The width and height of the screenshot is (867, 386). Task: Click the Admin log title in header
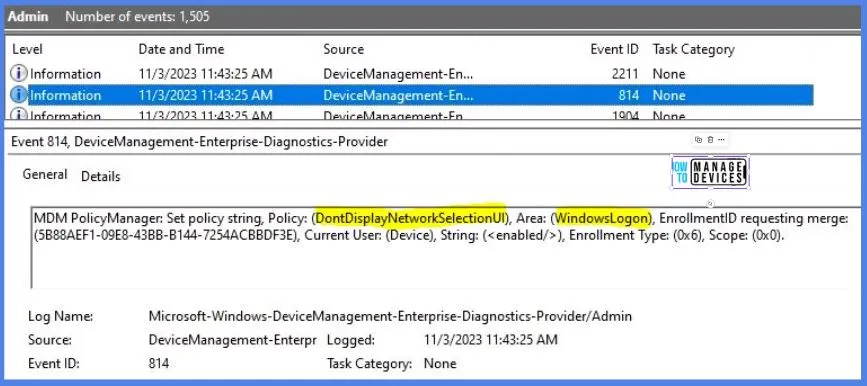(28, 16)
